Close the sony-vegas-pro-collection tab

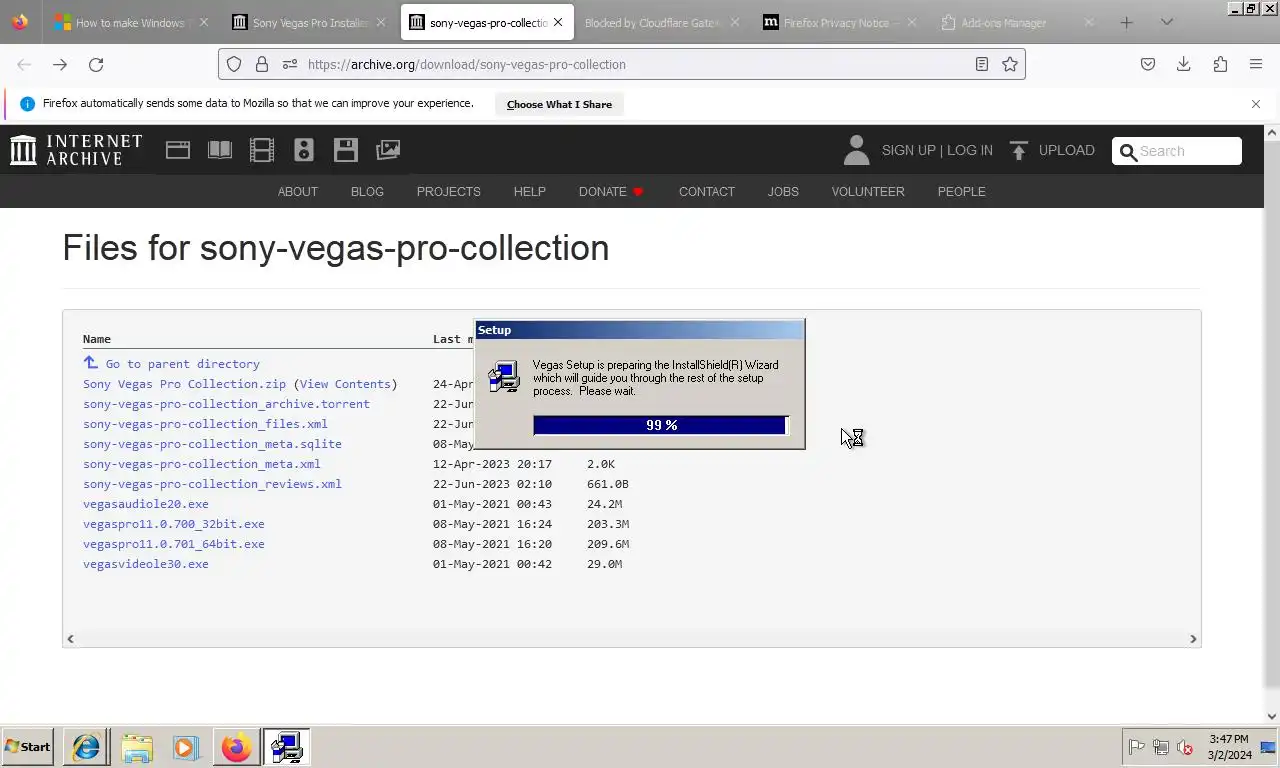[x=558, y=22]
